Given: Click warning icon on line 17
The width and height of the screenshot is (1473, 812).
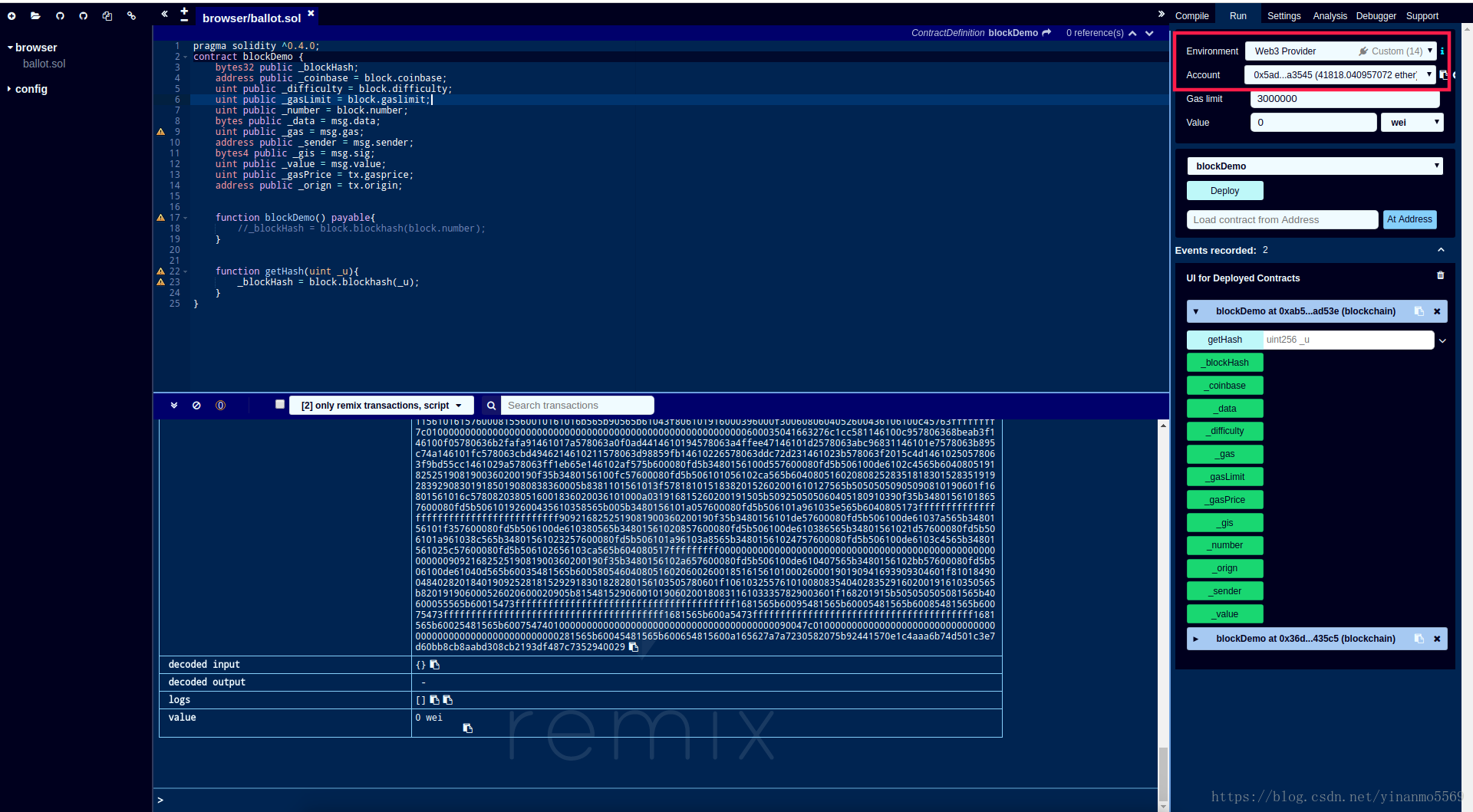Looking at the screenshot, I should coord(160,218).
